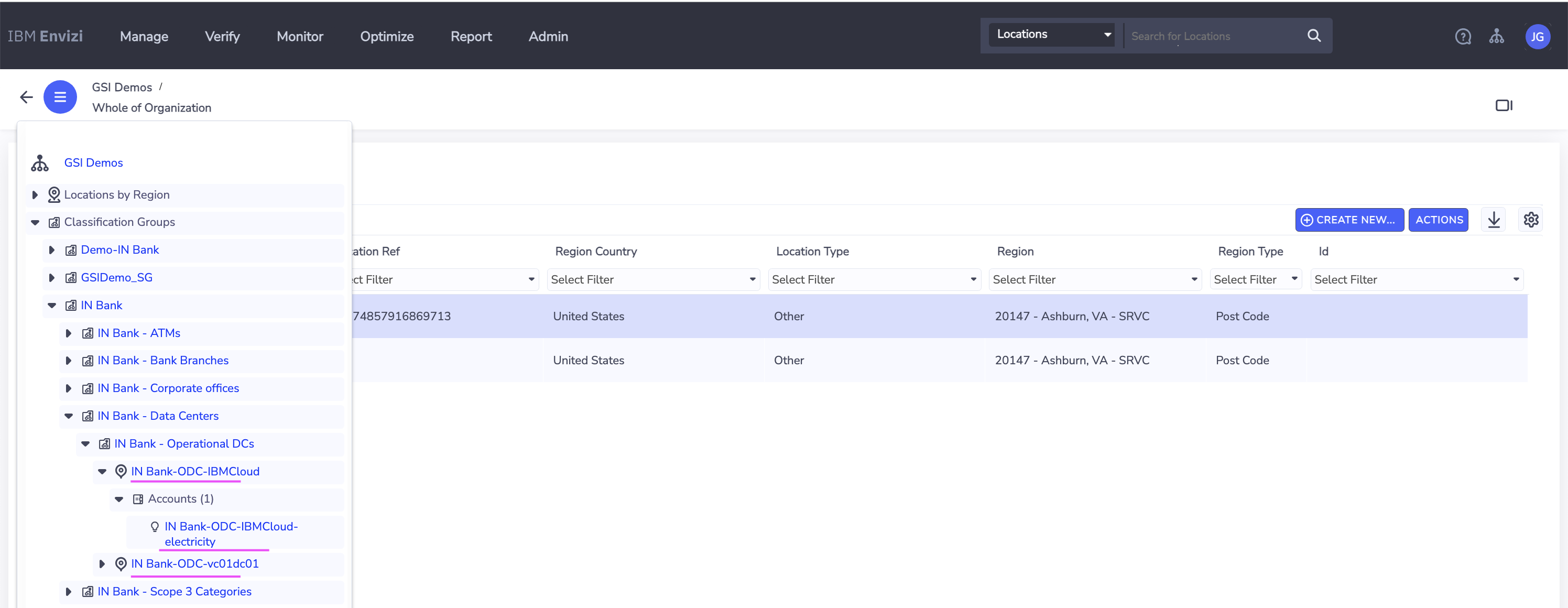Screen dimensions: 1568x608
Task: Click the Whole of Organization title text
Action: coord(151,108)
